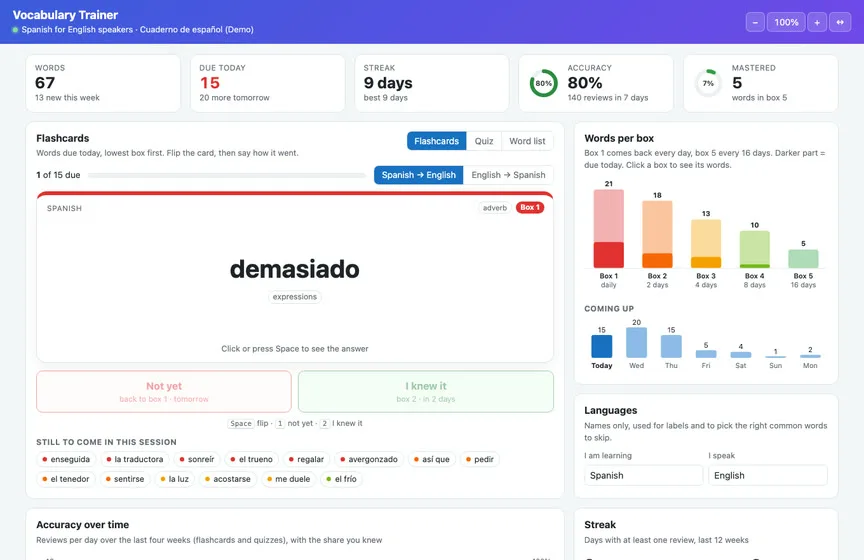Click the I am learning Spanish field
Image resolution: width=864 pixels, height=560 pixels.
coord(643,475)
